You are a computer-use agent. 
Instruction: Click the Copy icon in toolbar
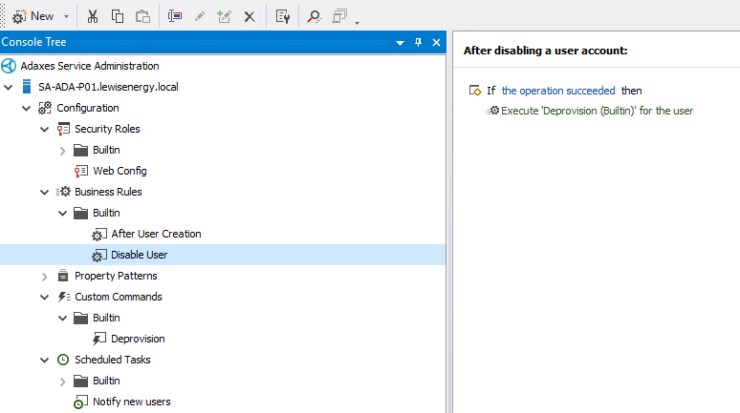[x=118, y=17]
